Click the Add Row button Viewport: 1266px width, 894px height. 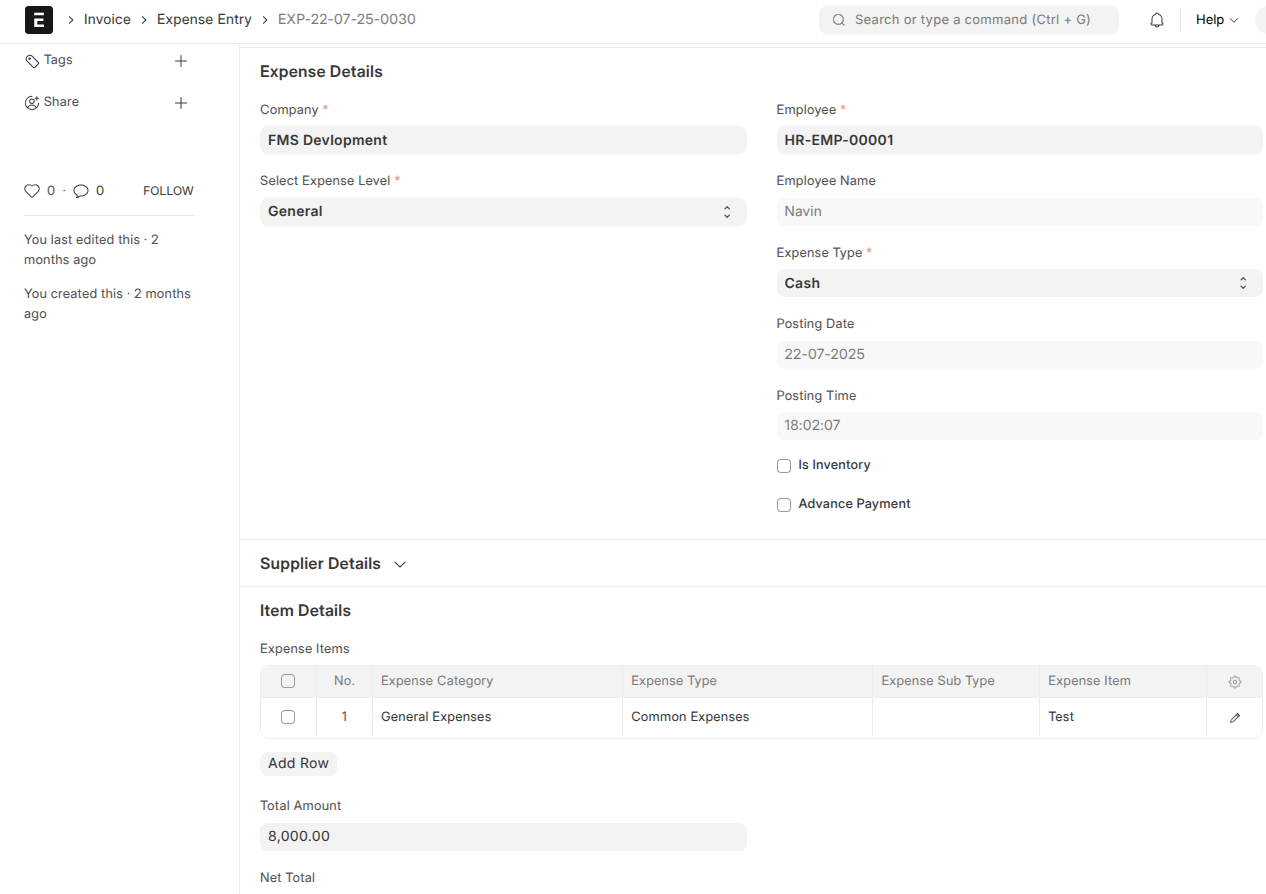(x=298, y=764)
